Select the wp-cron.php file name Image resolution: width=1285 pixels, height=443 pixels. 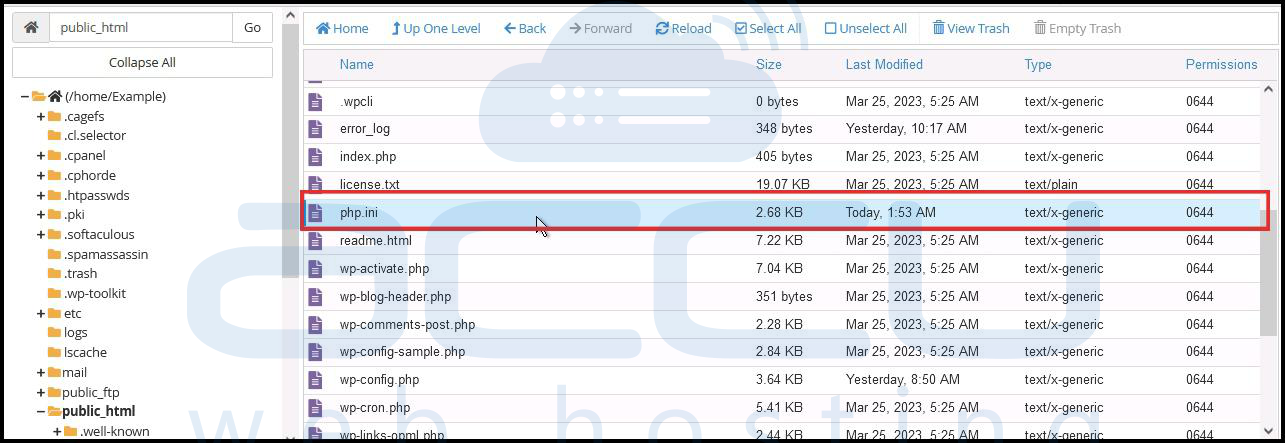coord(375,407)
